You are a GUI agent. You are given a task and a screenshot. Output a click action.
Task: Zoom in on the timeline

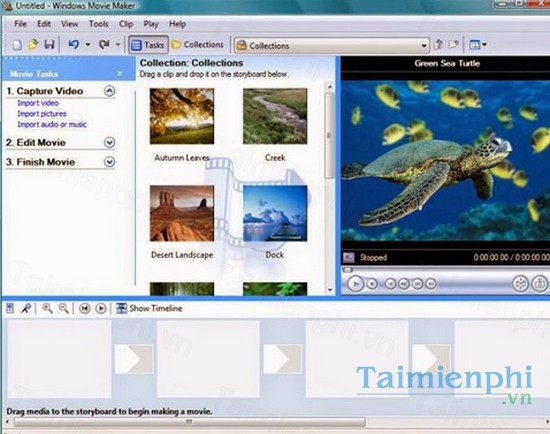point(47,308)
